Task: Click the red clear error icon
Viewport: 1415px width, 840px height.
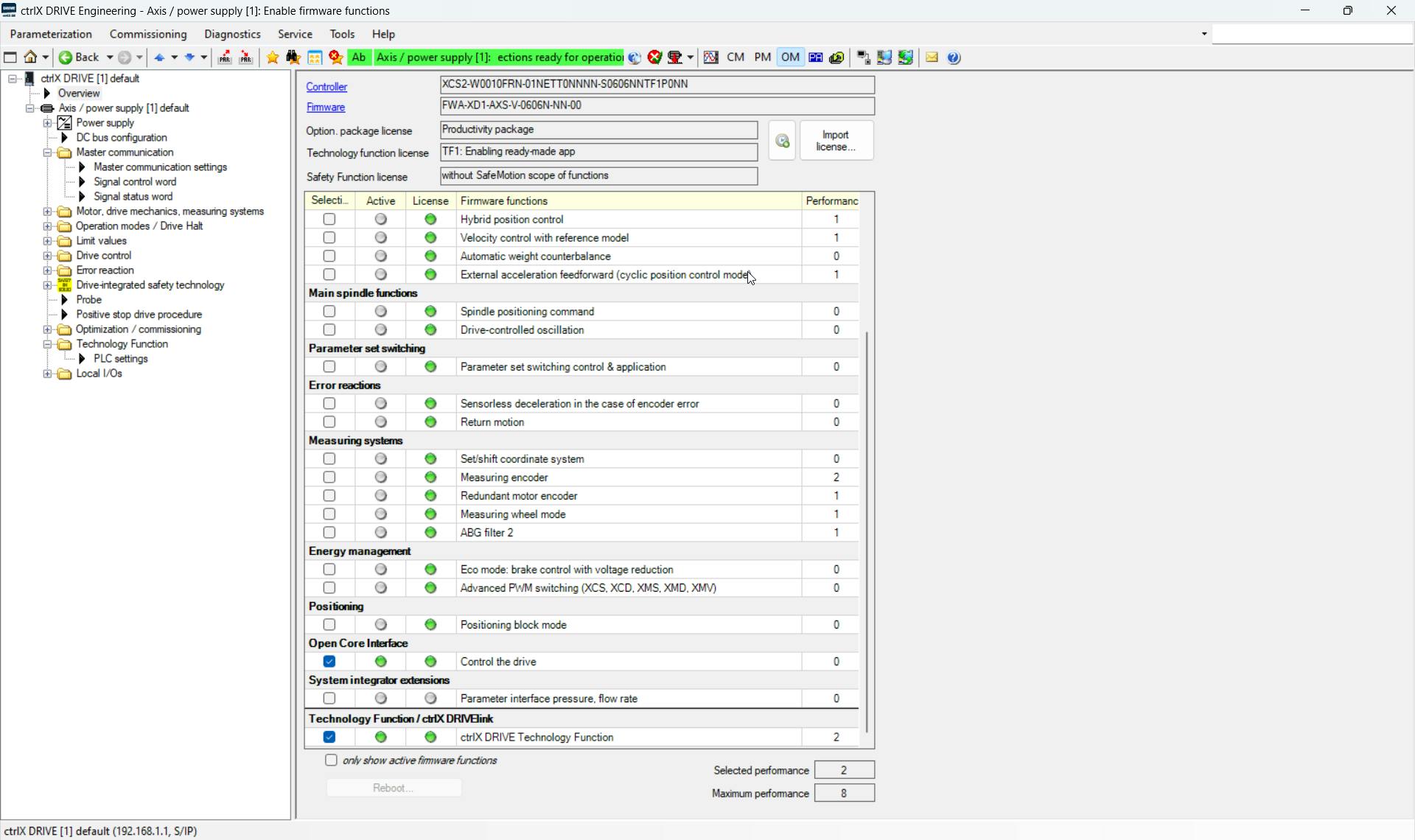Action: [x=654, y=57]
